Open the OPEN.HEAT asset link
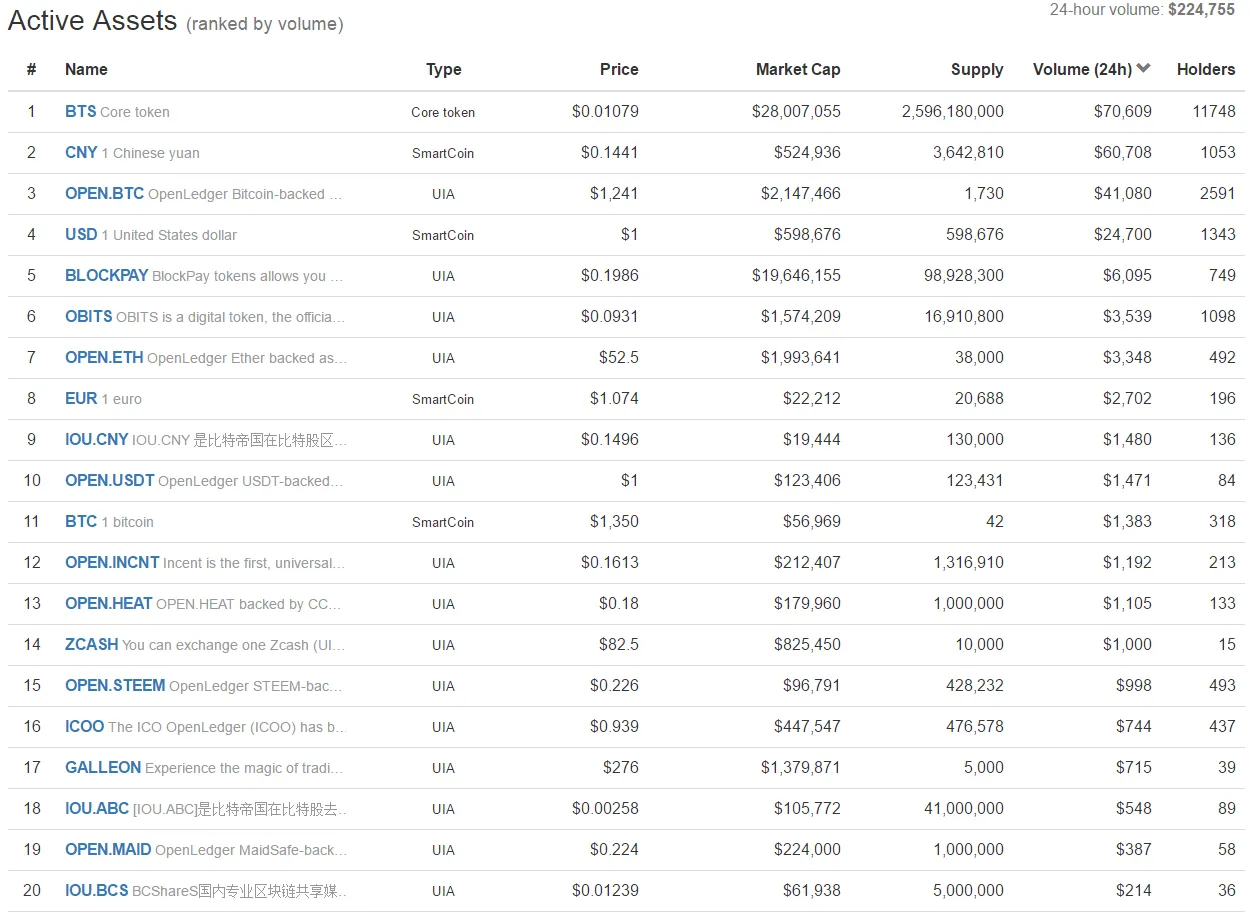This screenshot has height=915, width=1257. click(x=108, y=604)
